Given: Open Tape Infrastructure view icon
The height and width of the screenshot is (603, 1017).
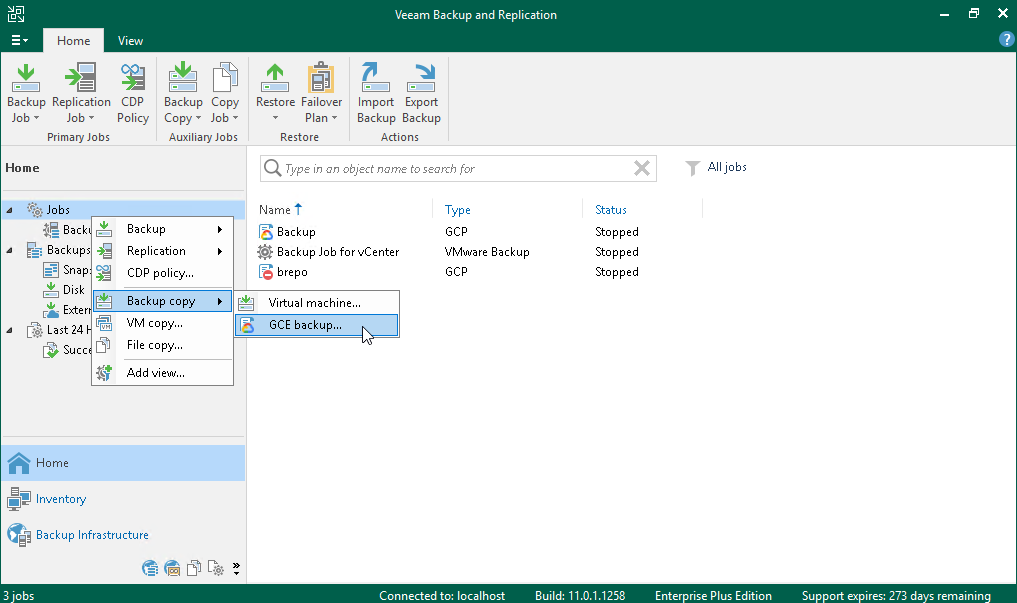Looking at the screenshot, I should 172,569.
